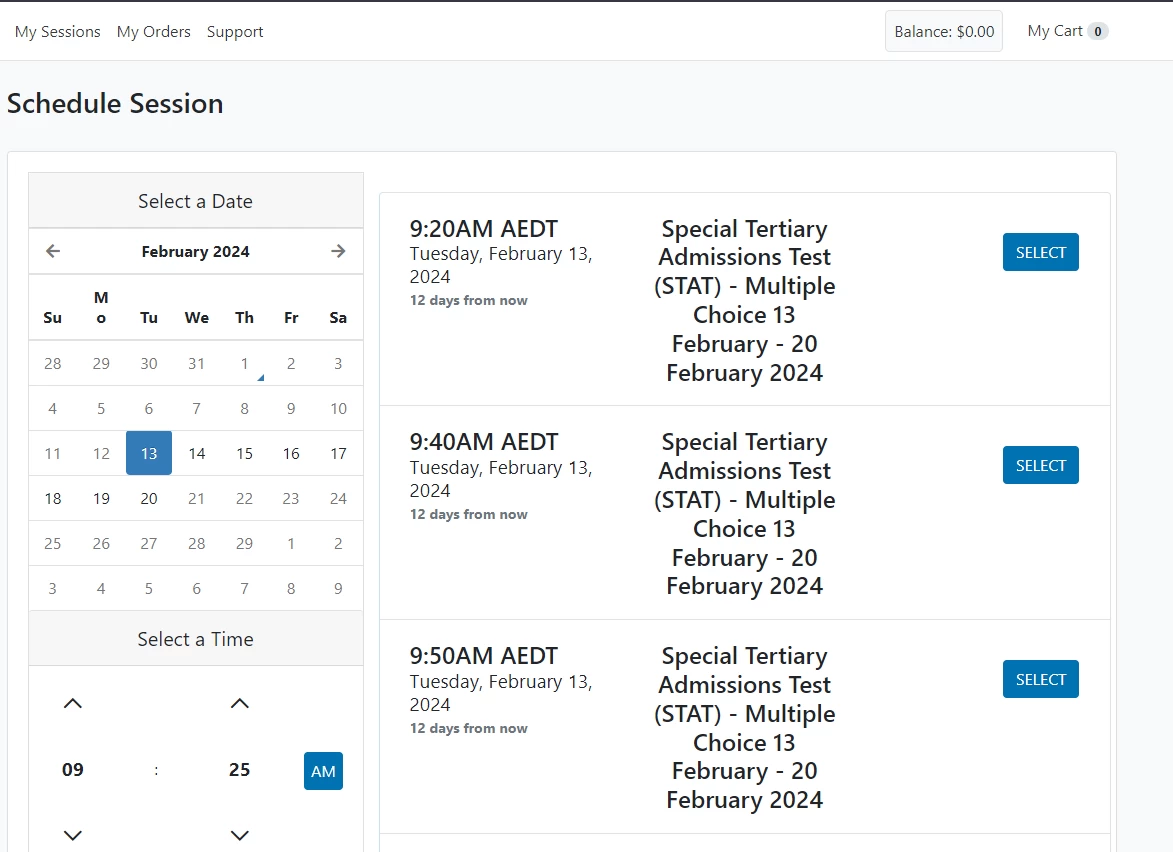Decrease the hour using the down arrow
Screen dimensions: 1173x852
click(72, 835)
